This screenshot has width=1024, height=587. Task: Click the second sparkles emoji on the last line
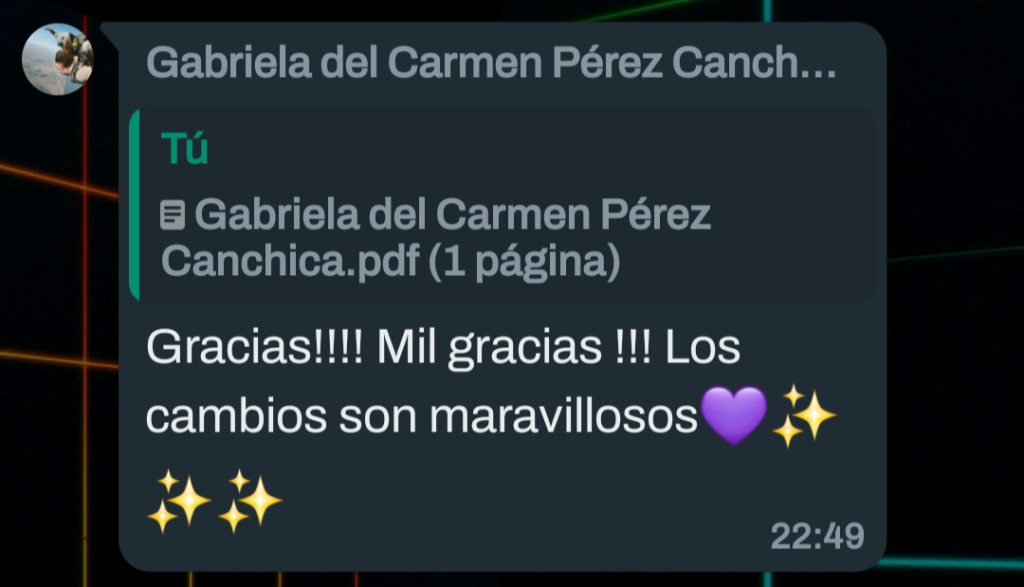[250, 501]
